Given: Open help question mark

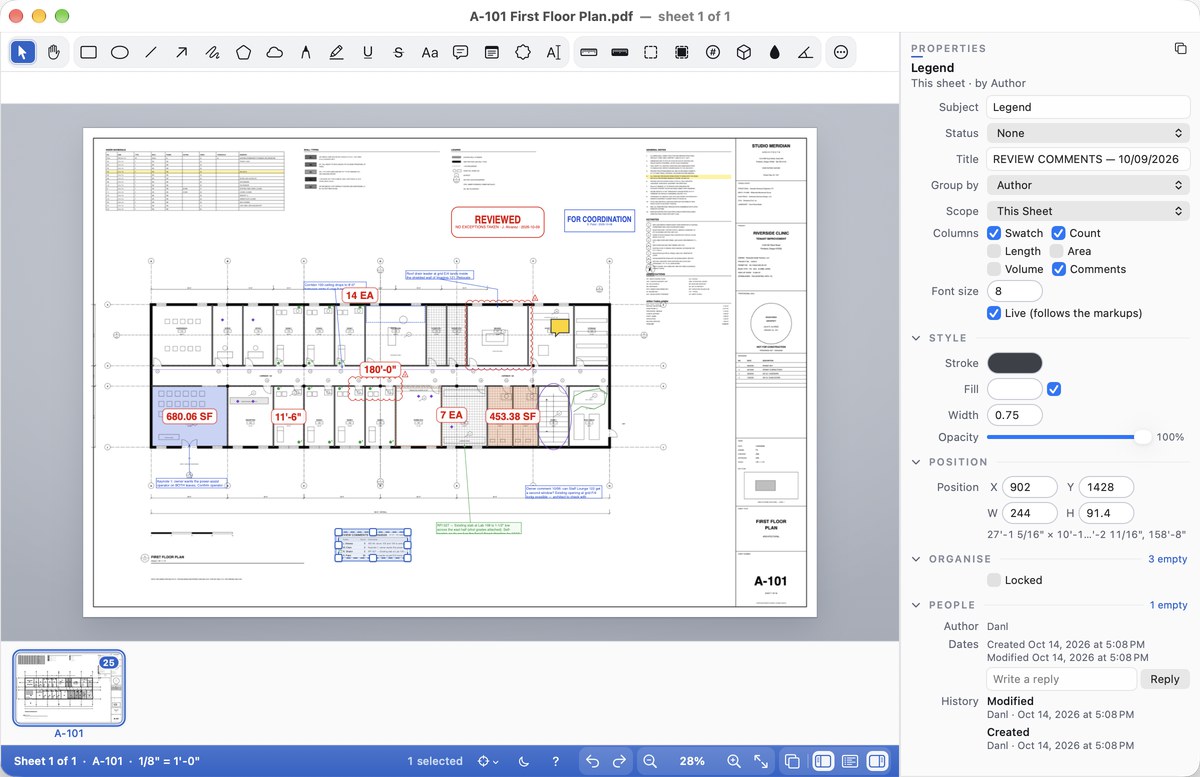Looking at the screenshot, I should 556,761.
